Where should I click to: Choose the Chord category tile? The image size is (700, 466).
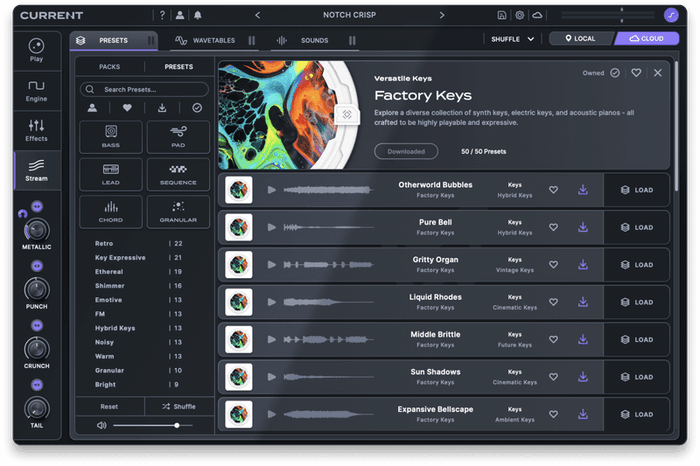pos(110,210)
